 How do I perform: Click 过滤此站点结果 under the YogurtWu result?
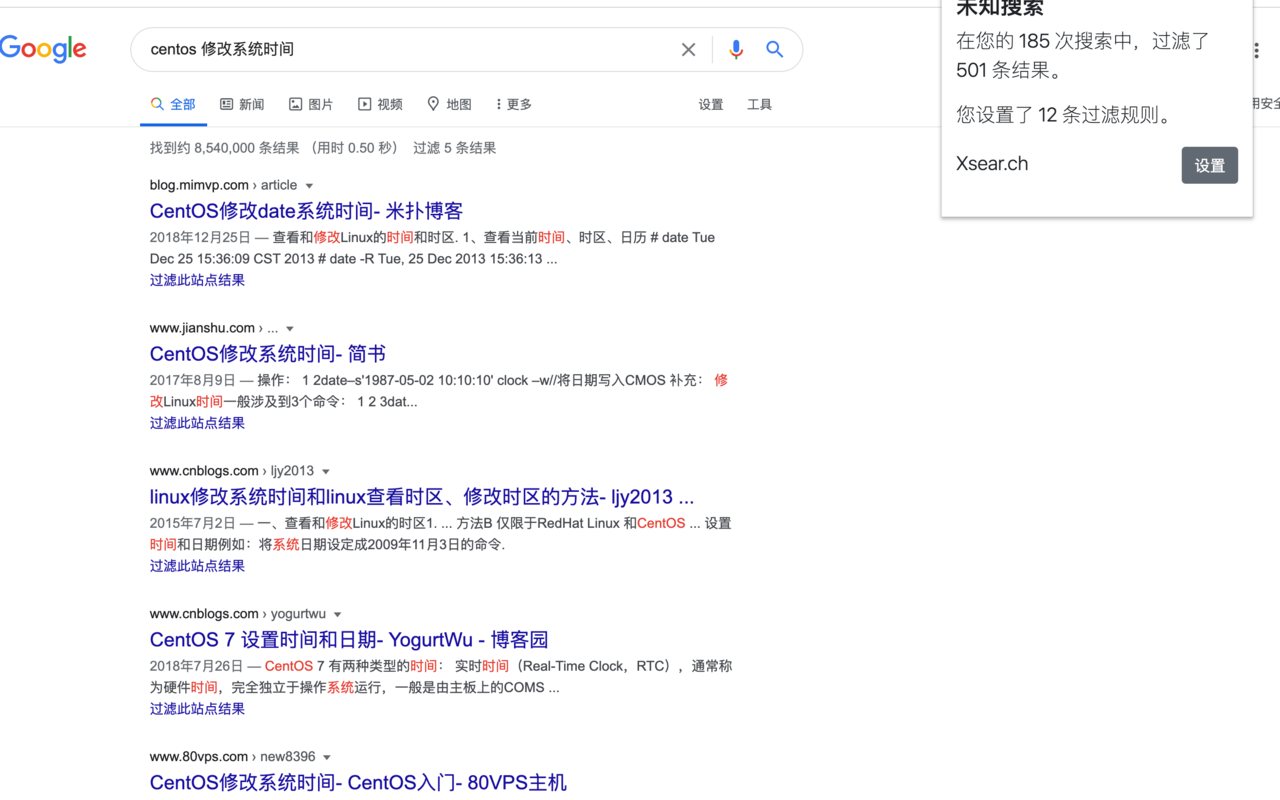pos(197,709)
